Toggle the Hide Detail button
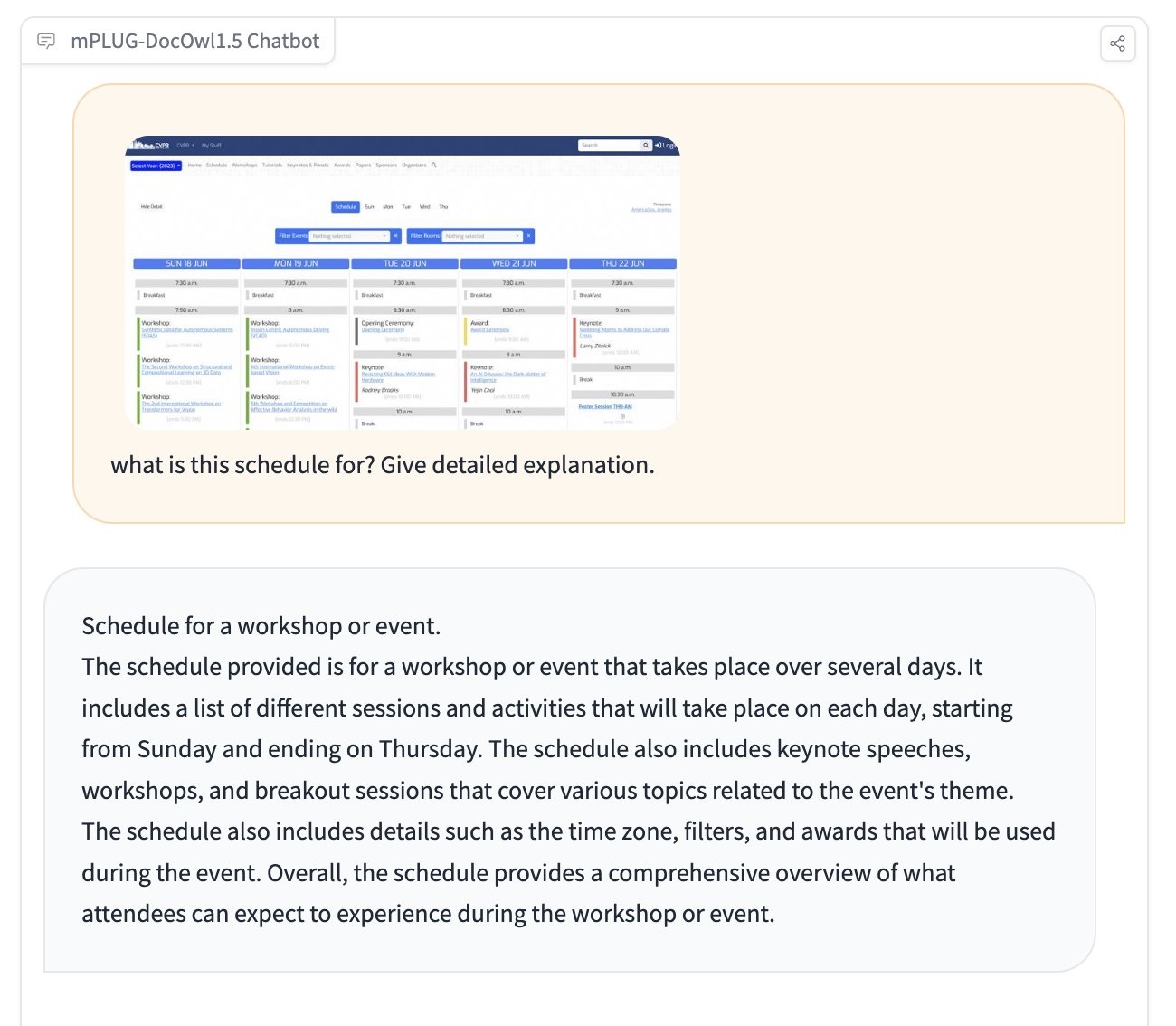This screenshot has width=1176, height=1026. tap(151, 207)
